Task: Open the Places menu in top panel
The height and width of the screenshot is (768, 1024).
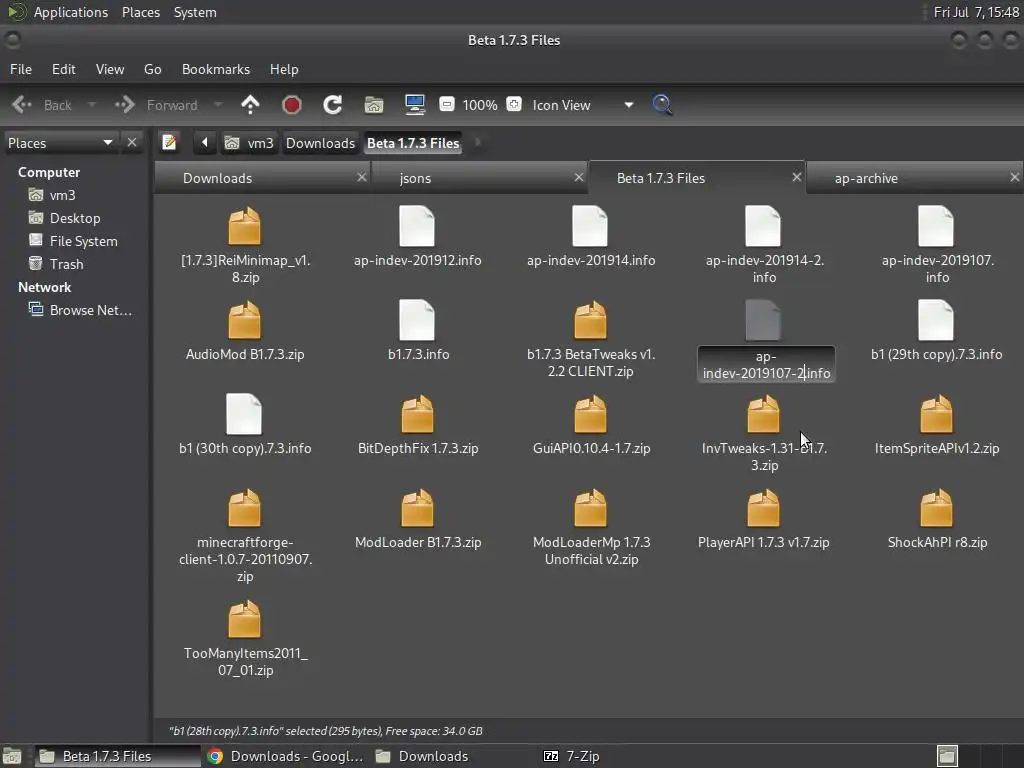Action: pyautogui.click(x=140, y=12)
